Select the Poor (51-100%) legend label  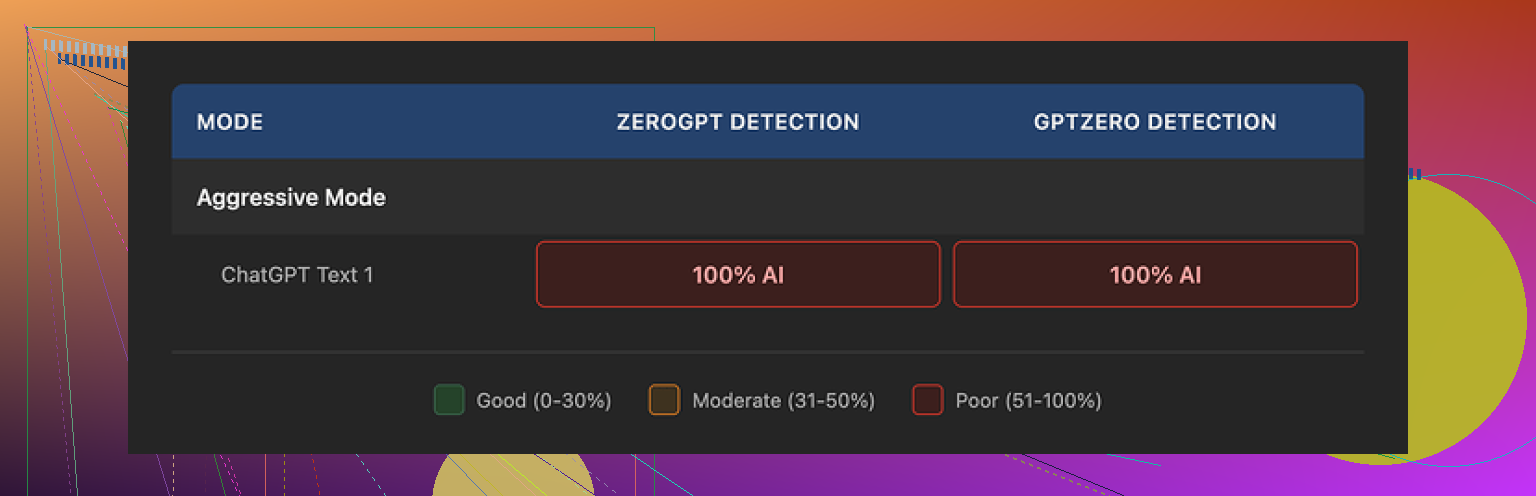point(1028,401)
